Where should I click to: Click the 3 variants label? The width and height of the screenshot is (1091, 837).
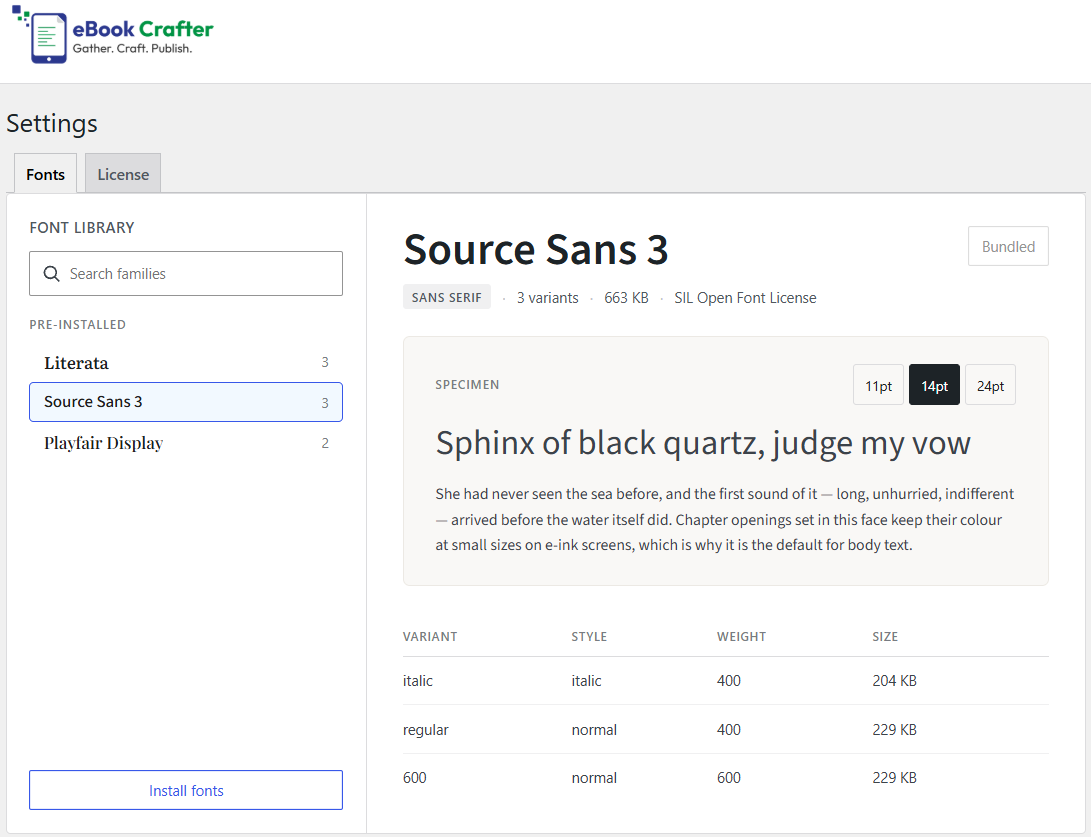coord(548,298)
